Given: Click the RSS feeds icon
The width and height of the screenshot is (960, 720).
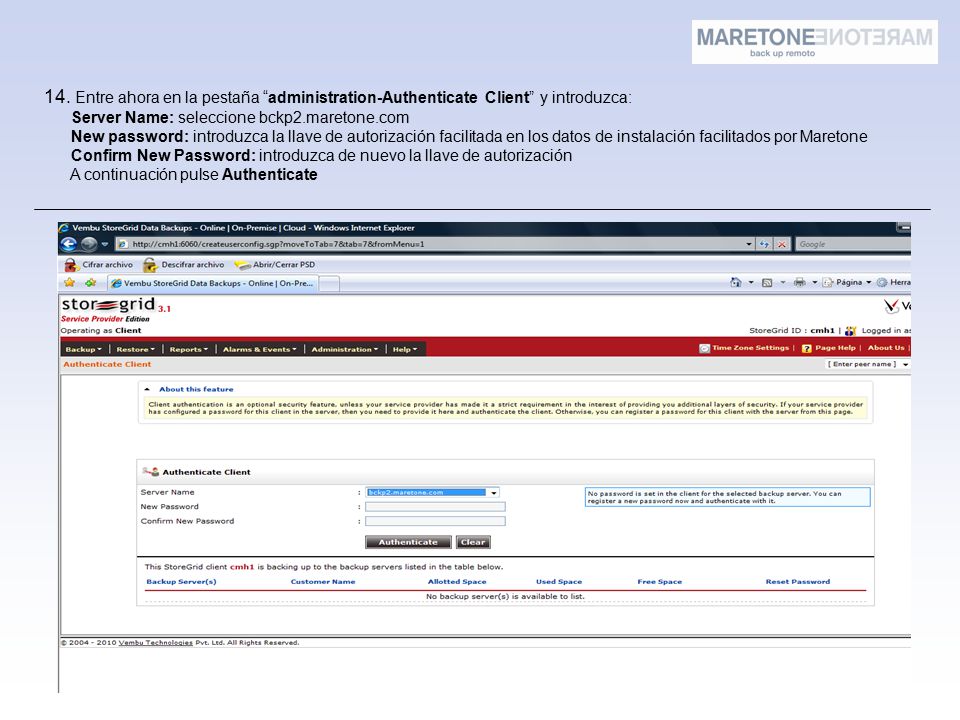Looking at the screenshot, I should point(767,282).
